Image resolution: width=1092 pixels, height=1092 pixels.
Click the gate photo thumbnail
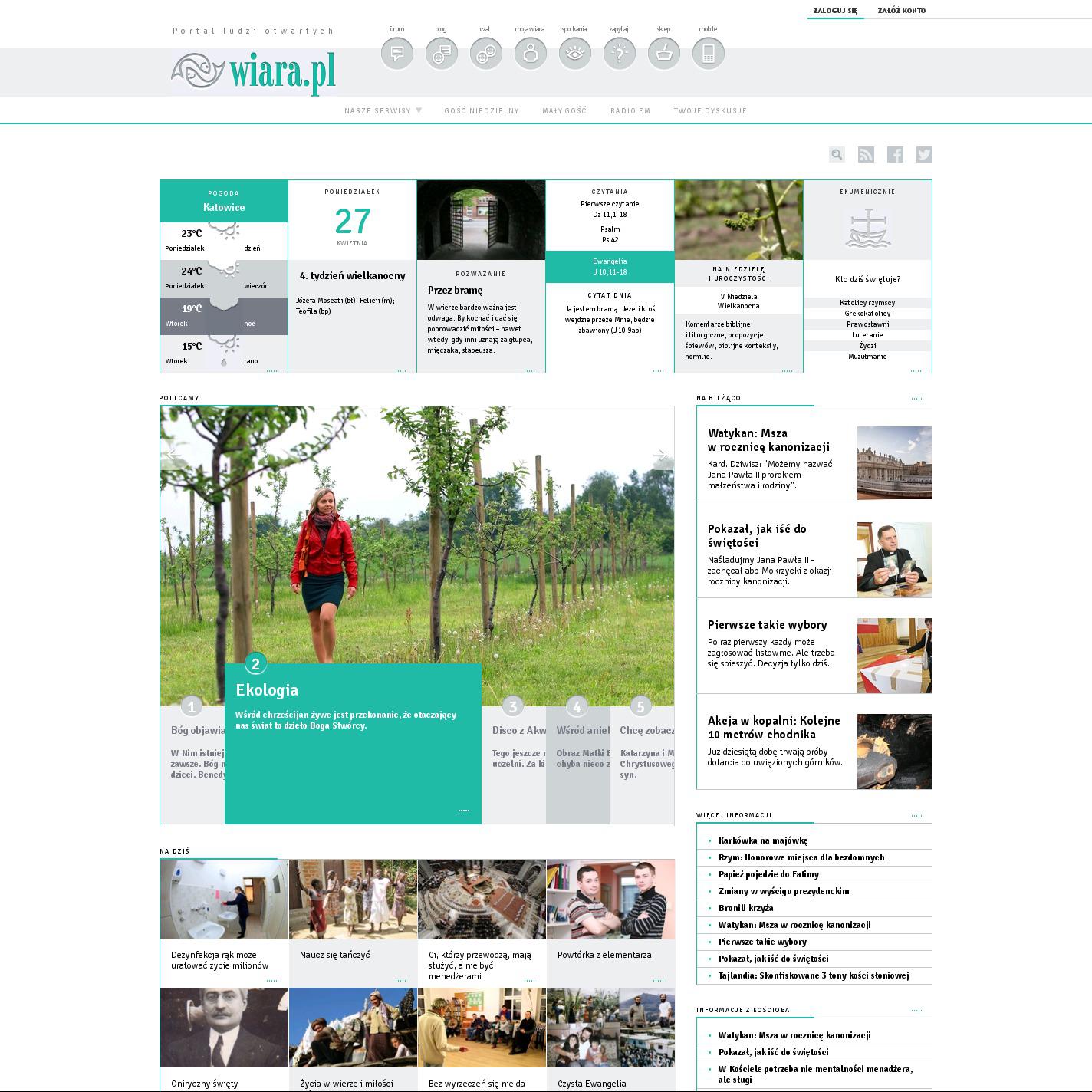coord(481,220)
